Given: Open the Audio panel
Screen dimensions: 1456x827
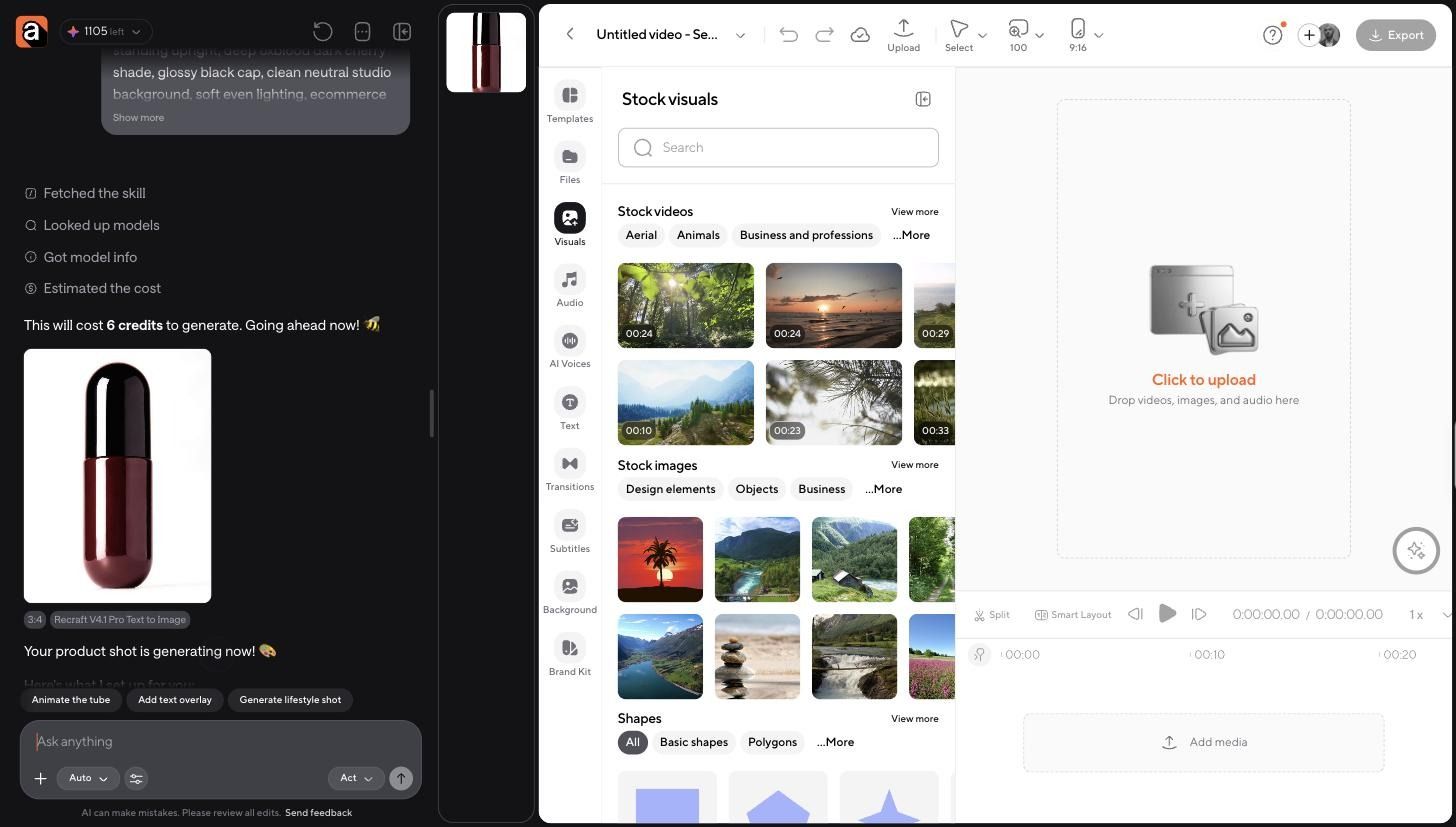Looking at the screenshot, I should (569, 288).
